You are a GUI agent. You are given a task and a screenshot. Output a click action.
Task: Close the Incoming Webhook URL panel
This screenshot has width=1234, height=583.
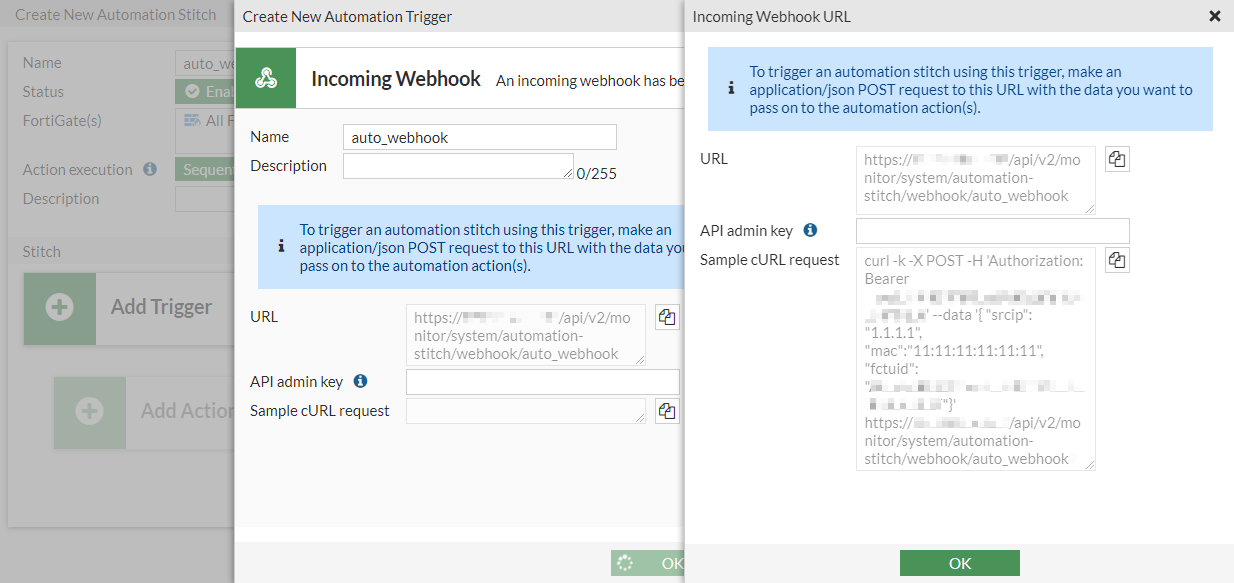click(1215, 16)
